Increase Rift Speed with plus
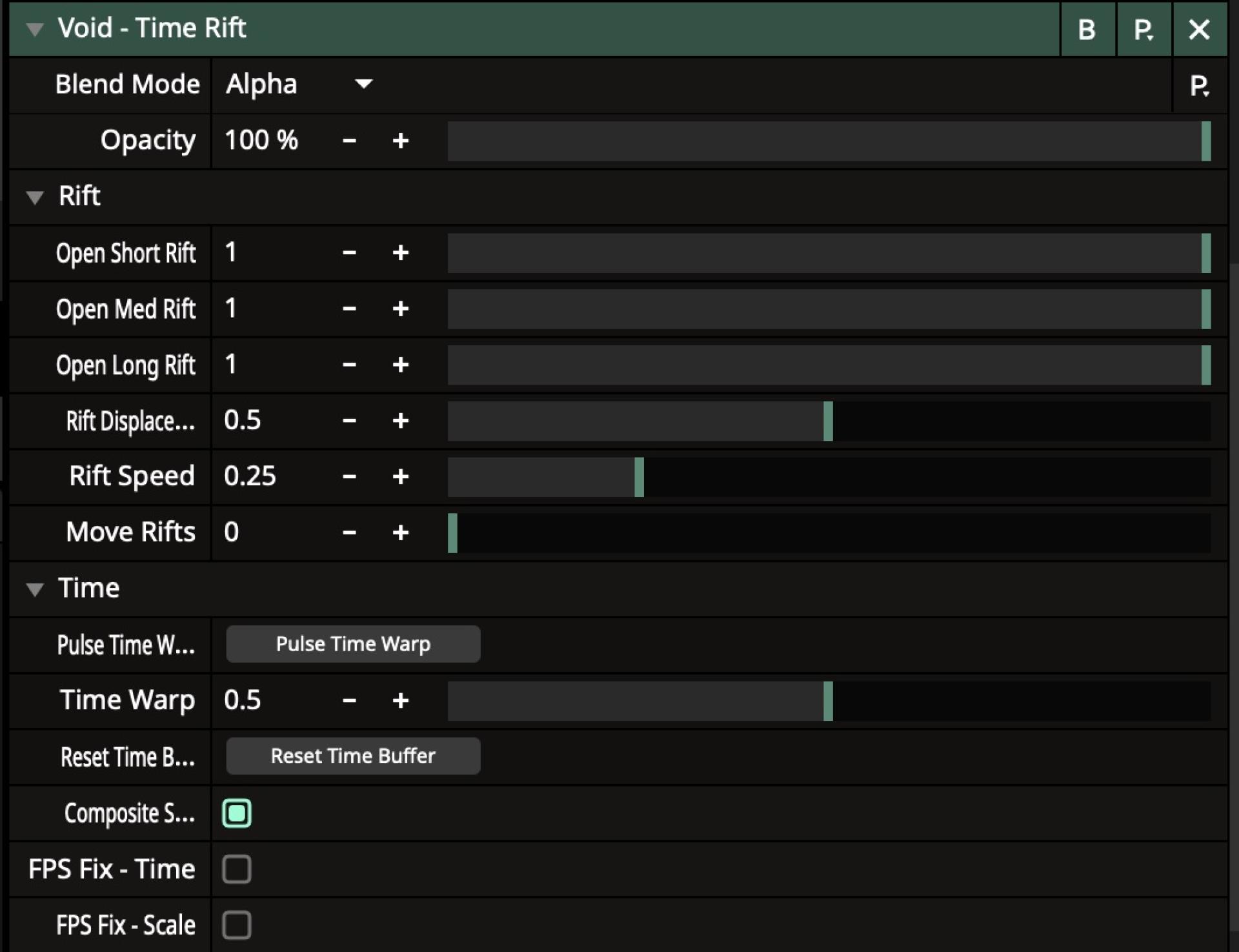Viewport: 1239px width, 952px height. (400, 477)
